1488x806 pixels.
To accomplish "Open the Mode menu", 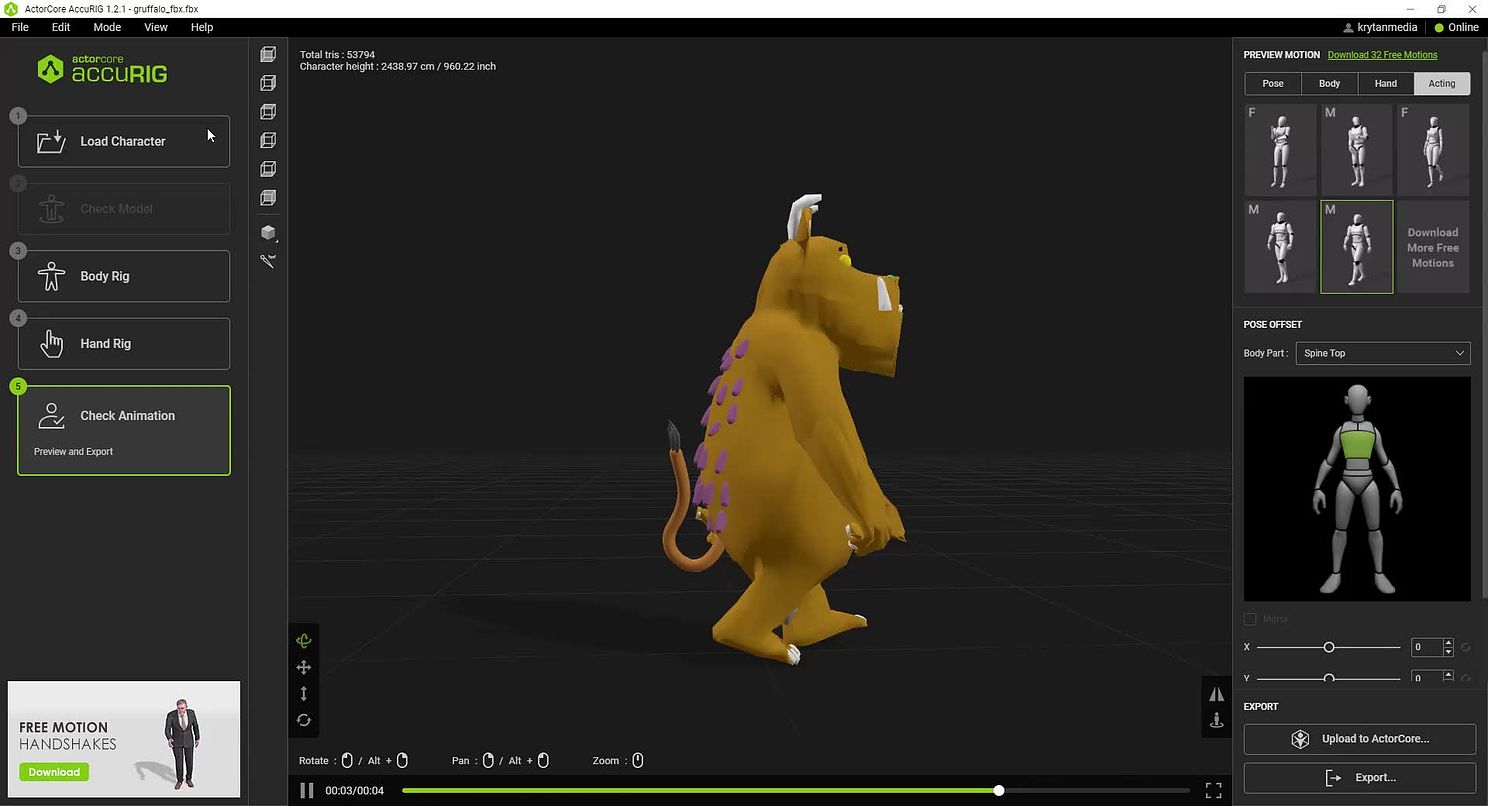I will [x=107, y=27].
